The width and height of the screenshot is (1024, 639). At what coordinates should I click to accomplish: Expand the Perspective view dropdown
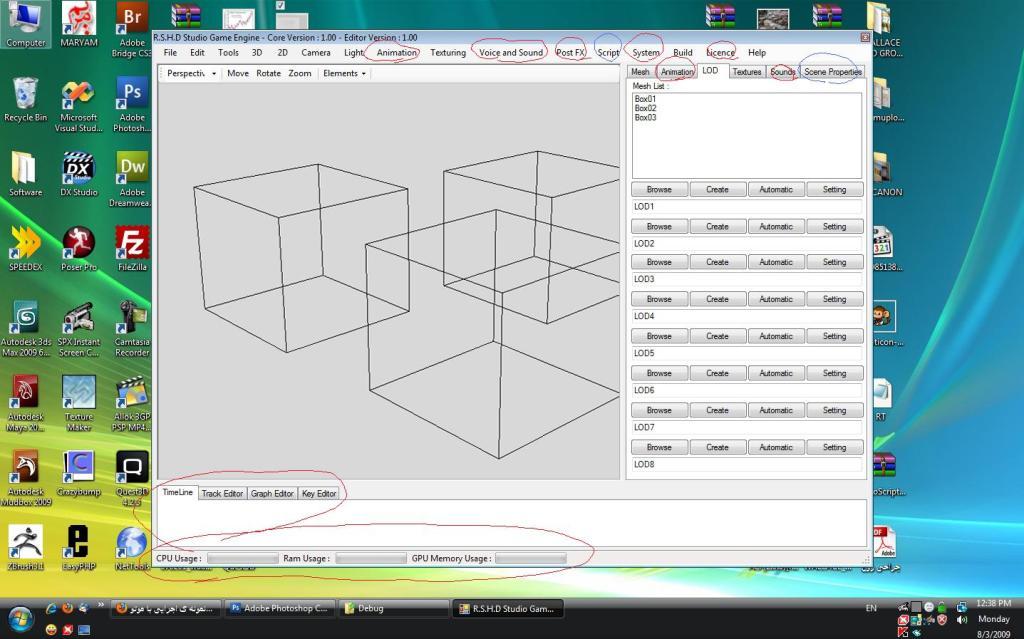[x=191, y=73]
